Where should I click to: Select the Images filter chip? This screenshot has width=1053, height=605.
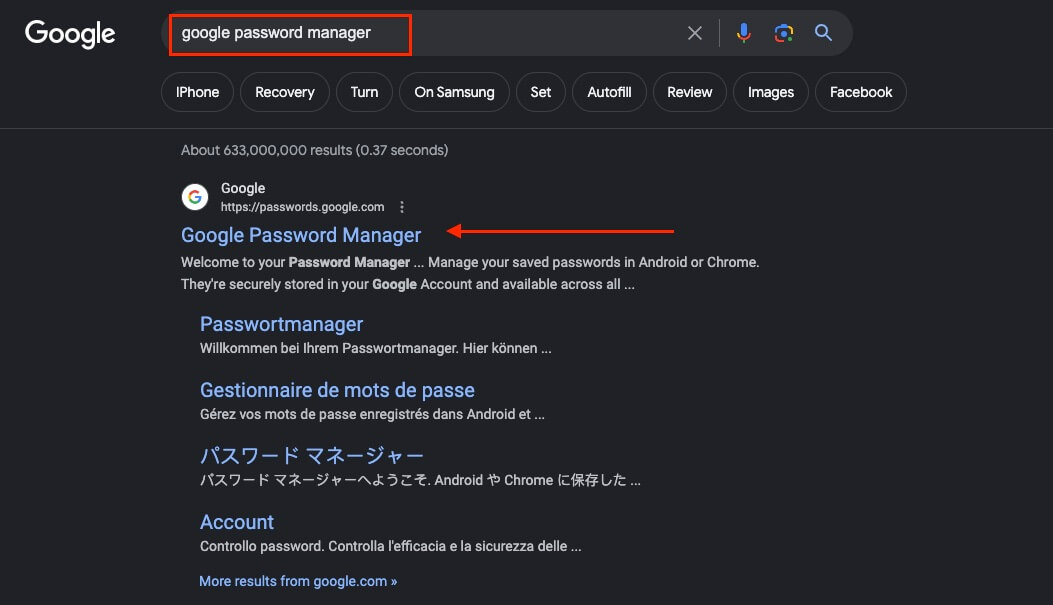[771, 92]
